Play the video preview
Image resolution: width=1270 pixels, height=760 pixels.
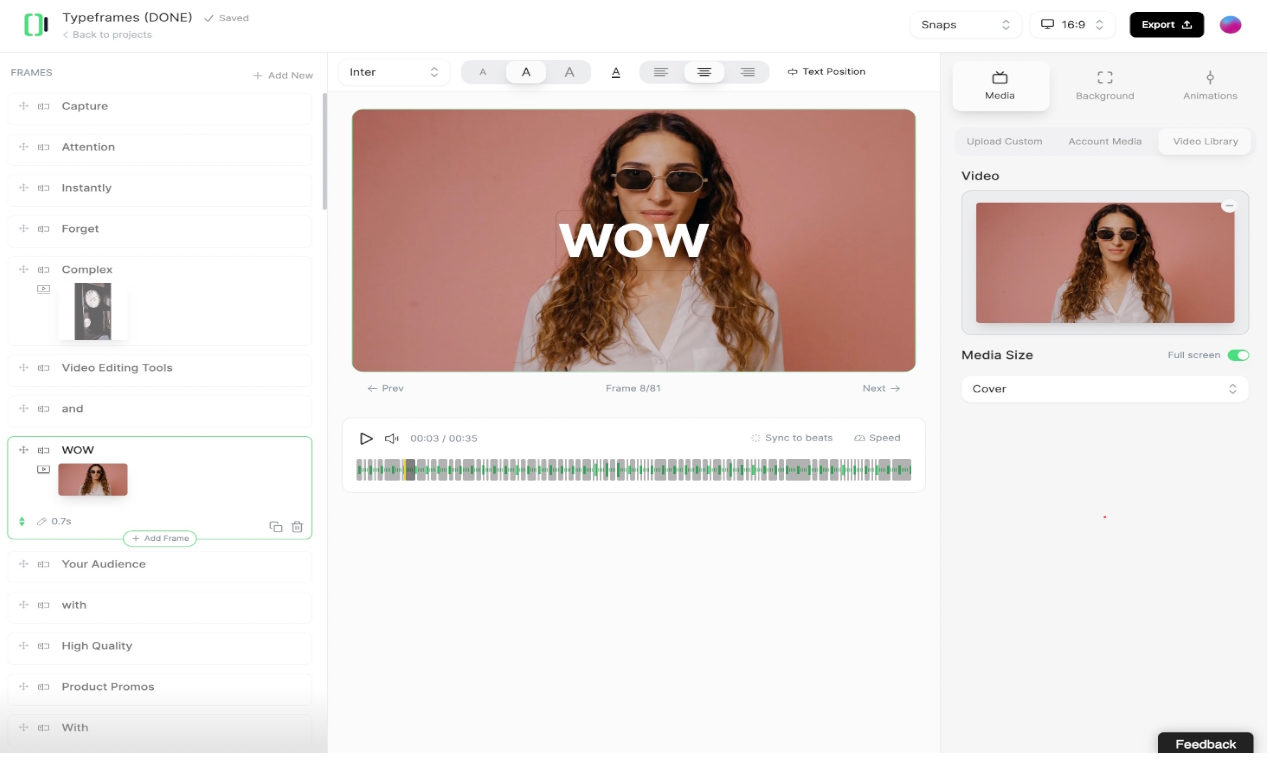click(366, 438)
